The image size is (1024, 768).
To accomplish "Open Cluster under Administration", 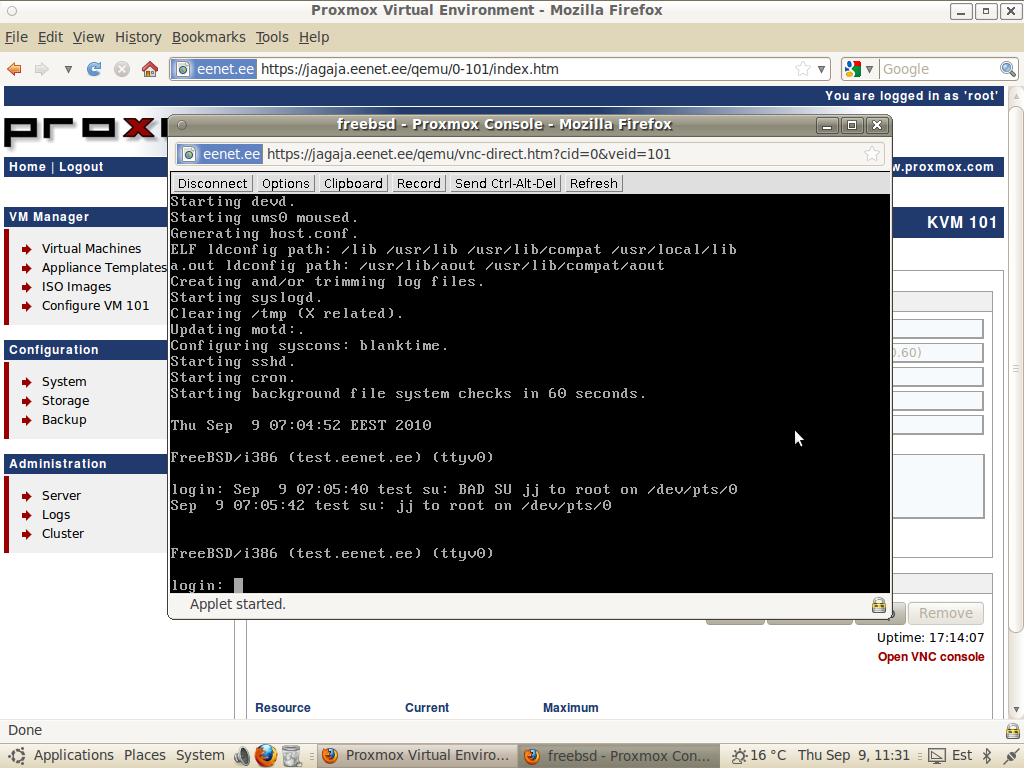I will tap(63, 534).
